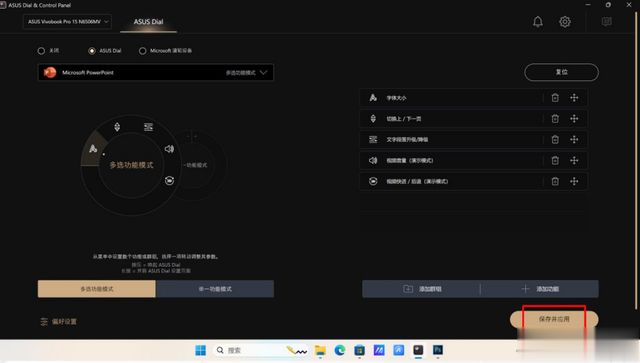This screenshot has width=640, height=363.
Task: Expand the Microsoft PowerPoint app dropdown
Action: click(156, 72)
